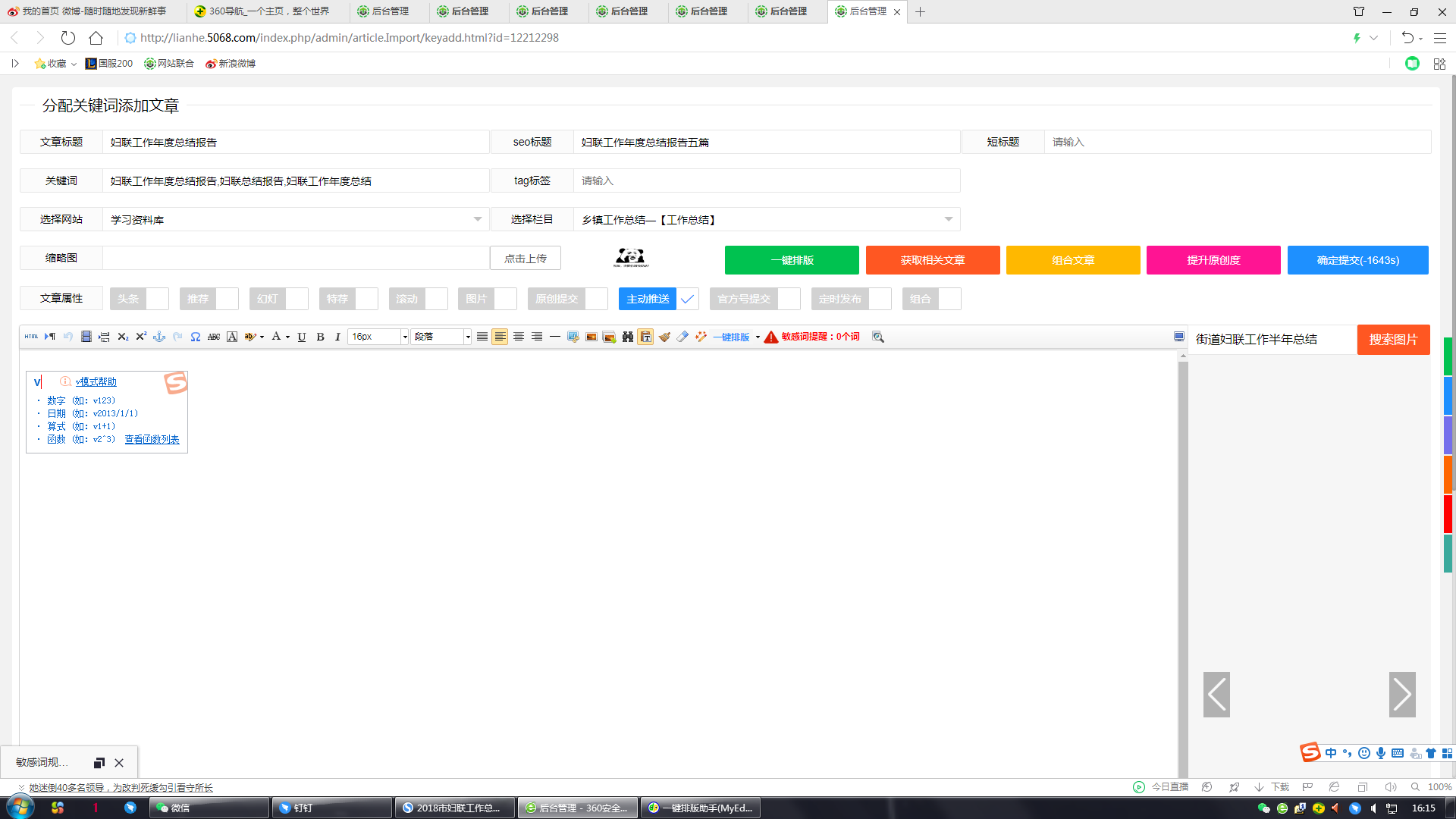This screenshot has width=1456, height=819.
Task: Click the next image arrow in search panel
Action: (x=1403, y=694)
